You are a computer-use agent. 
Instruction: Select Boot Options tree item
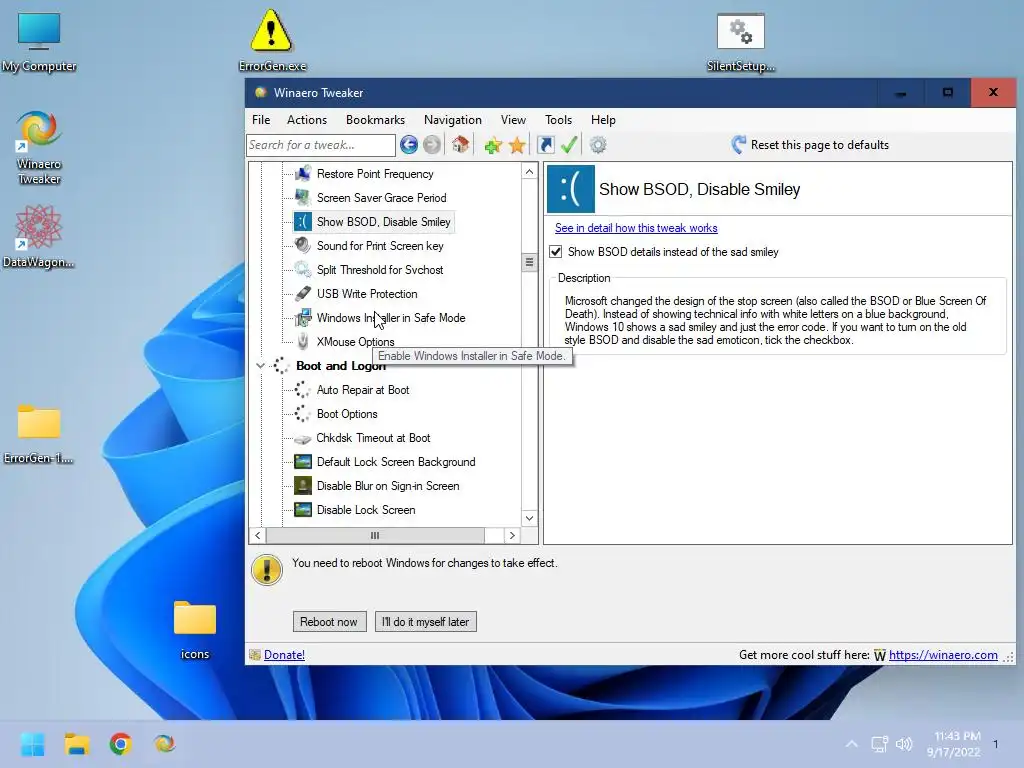347,413
